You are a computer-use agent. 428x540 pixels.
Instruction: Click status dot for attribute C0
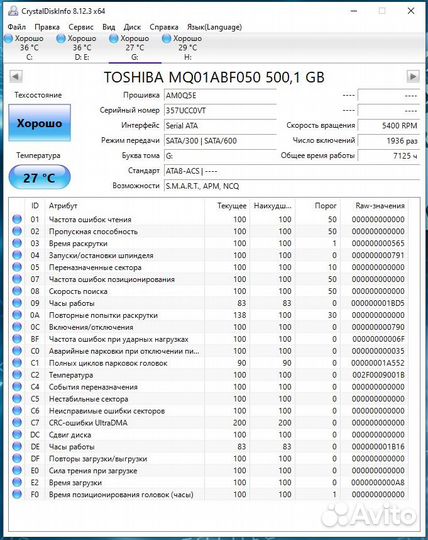pos(17,351)
